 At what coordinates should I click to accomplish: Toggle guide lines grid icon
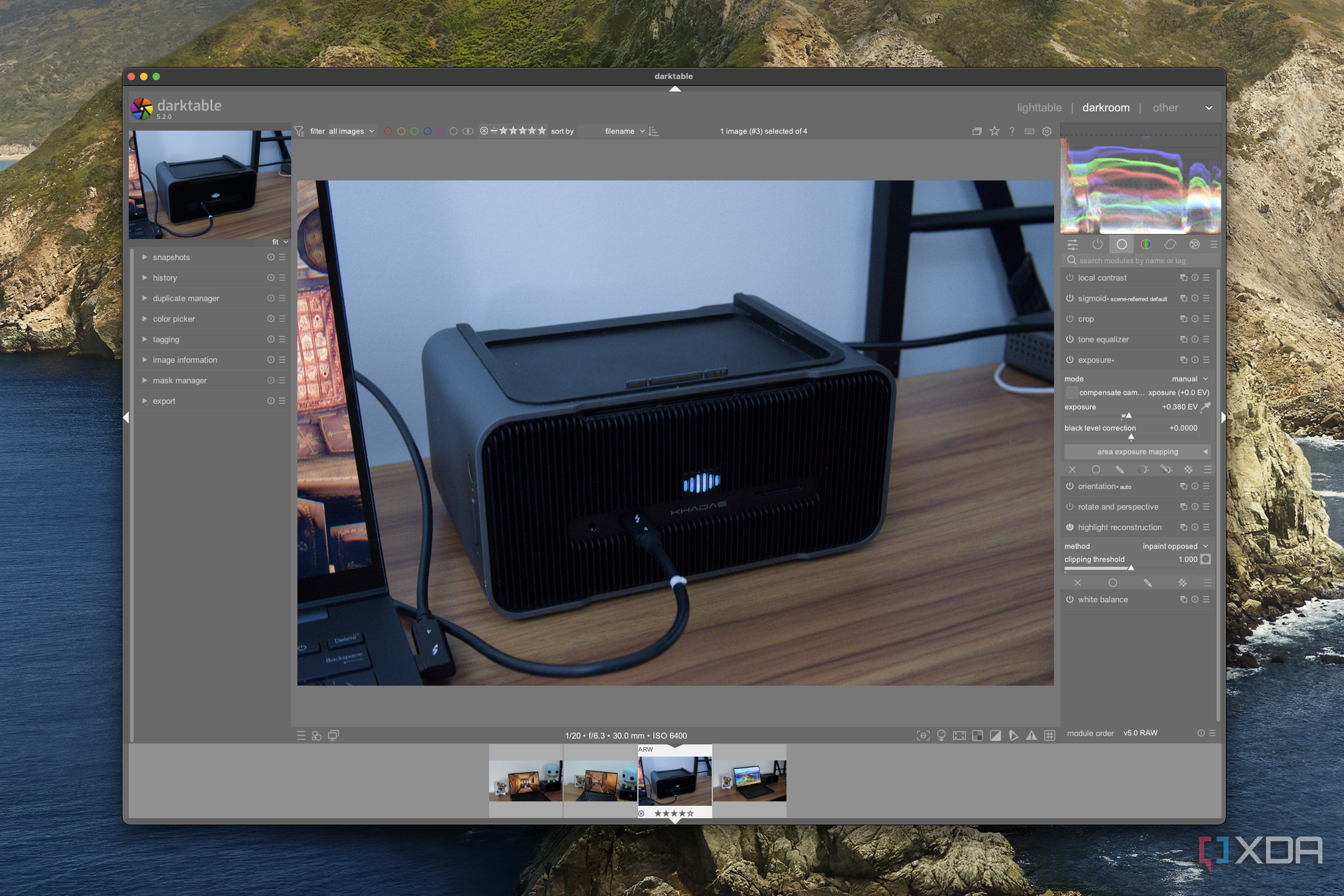(x=1050, y=735)
